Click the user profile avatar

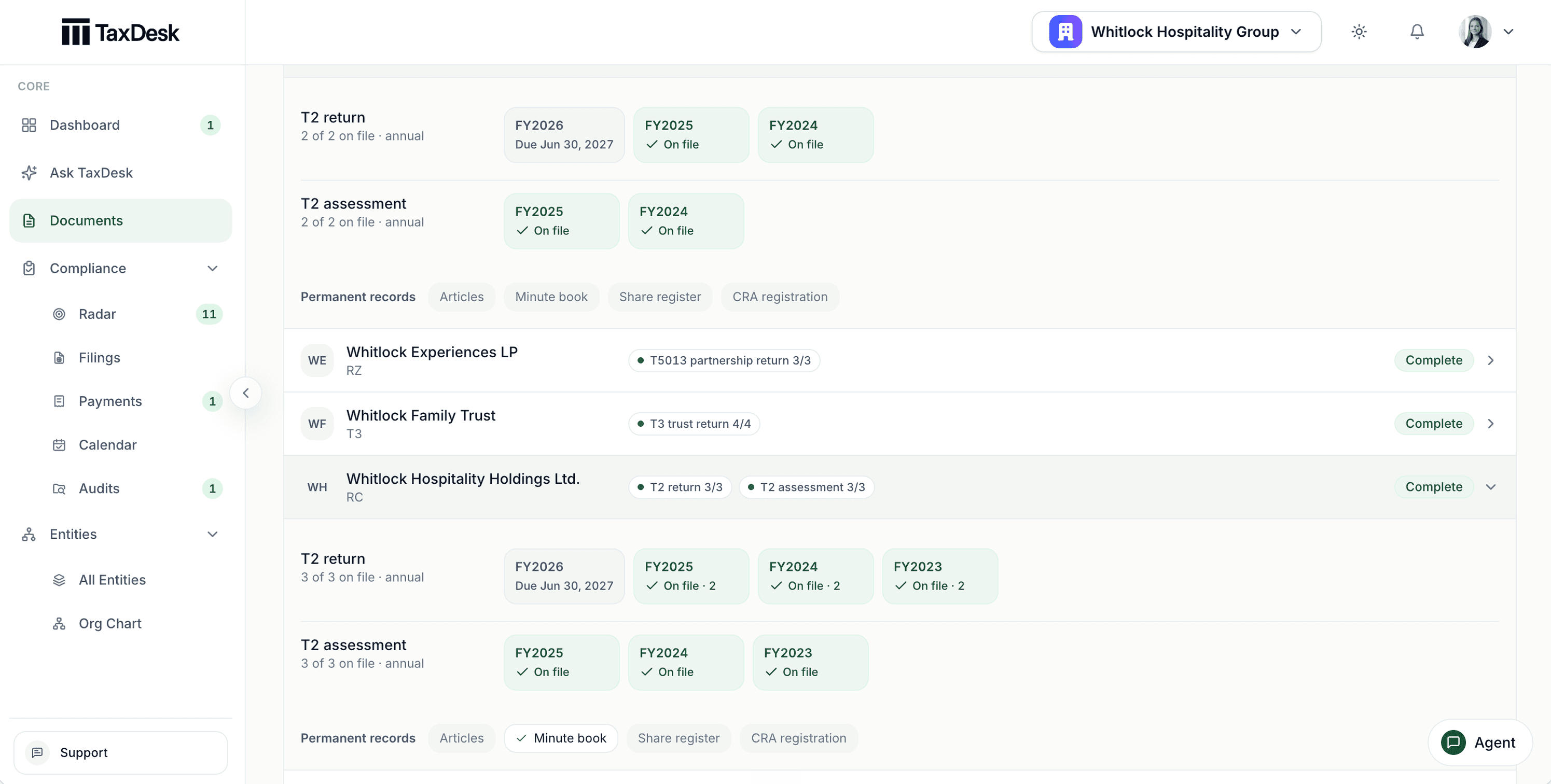(1475, 32)
